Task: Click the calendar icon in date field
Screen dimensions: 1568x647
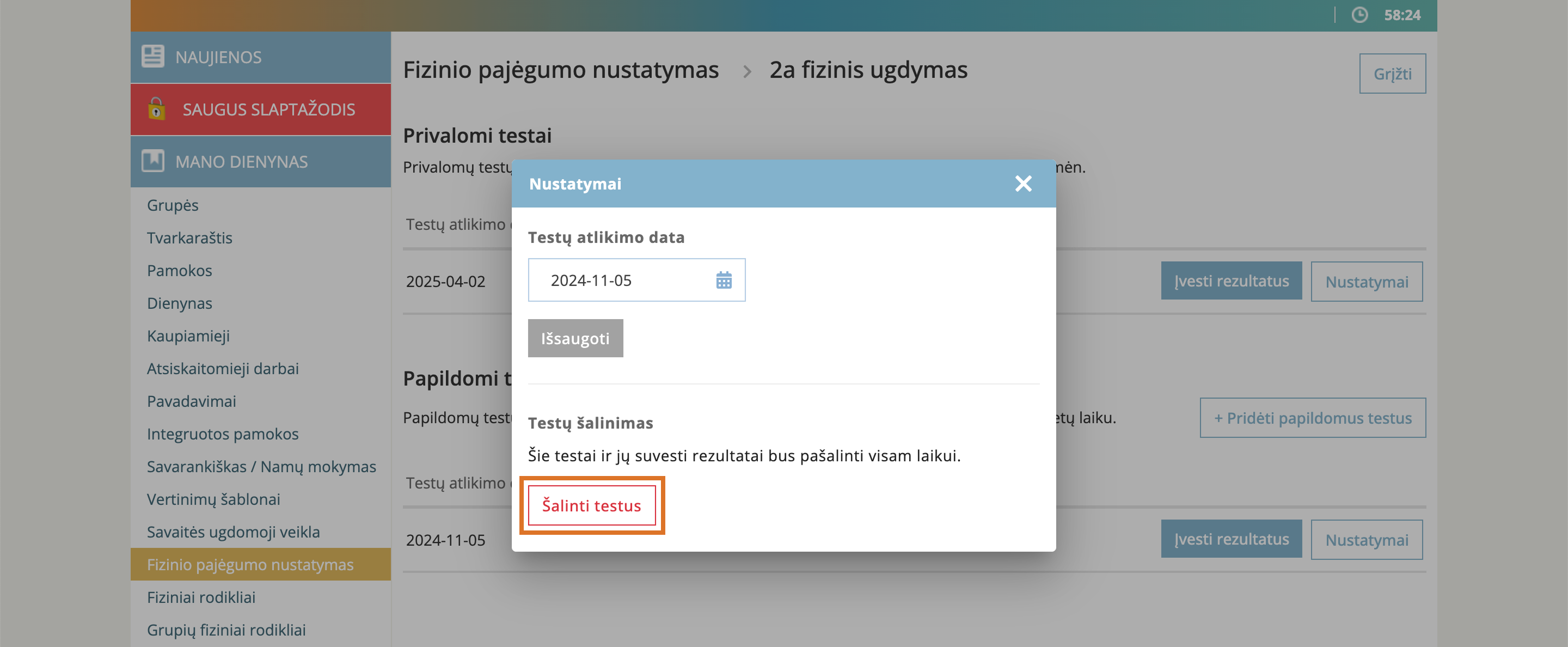Action: (x=723, y=280)
